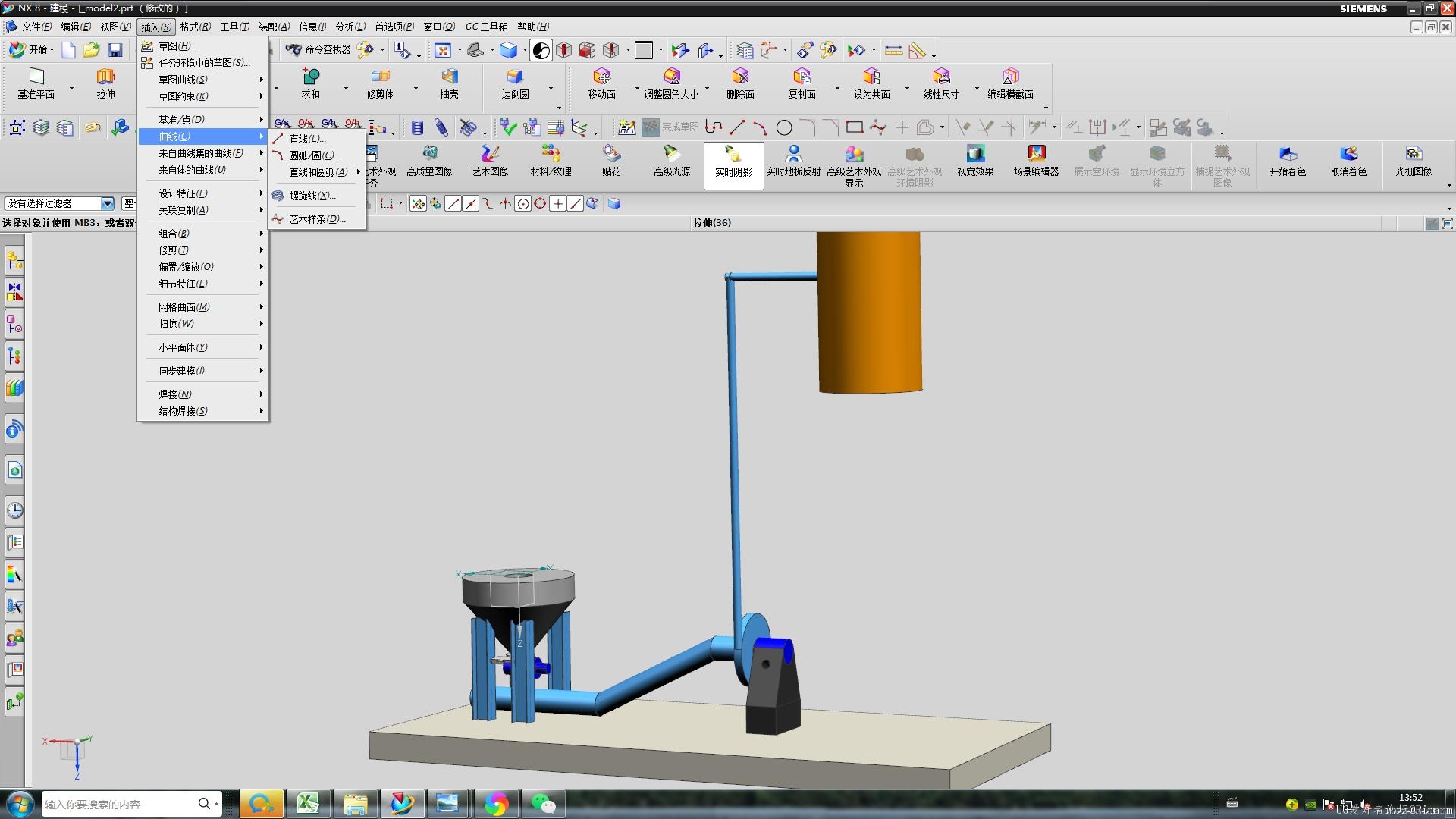Screen dimensions: 1456x819
Task: Select the orange cylinder in the model
Action: tap(870, 312)
